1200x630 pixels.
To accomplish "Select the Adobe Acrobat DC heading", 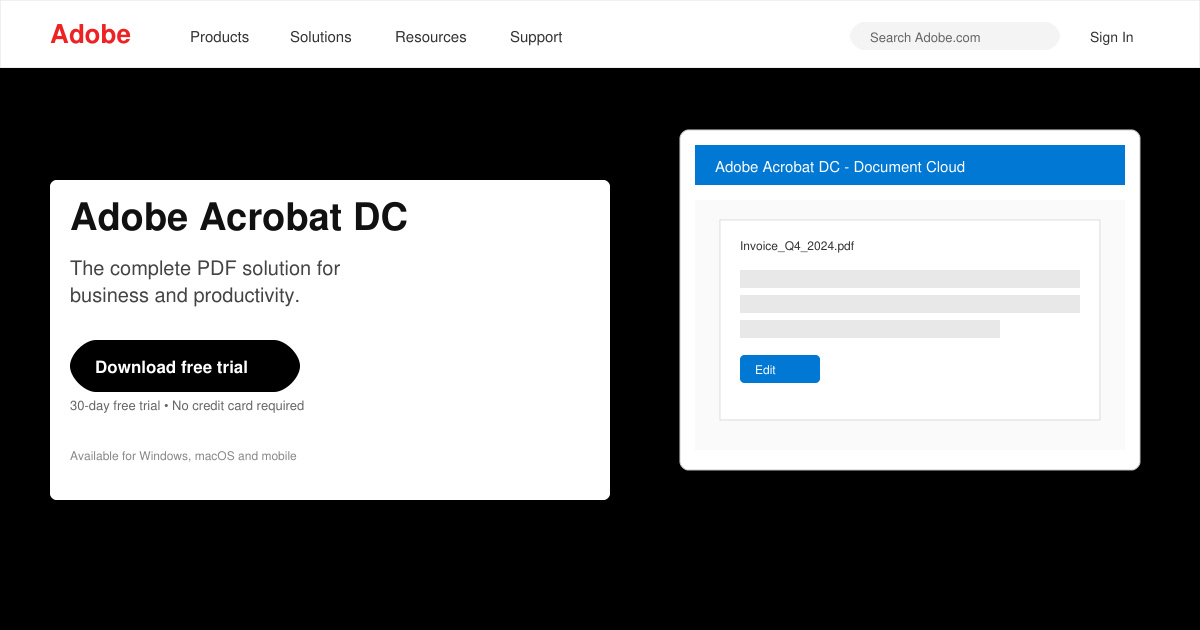I will click(x=239, y=217).
